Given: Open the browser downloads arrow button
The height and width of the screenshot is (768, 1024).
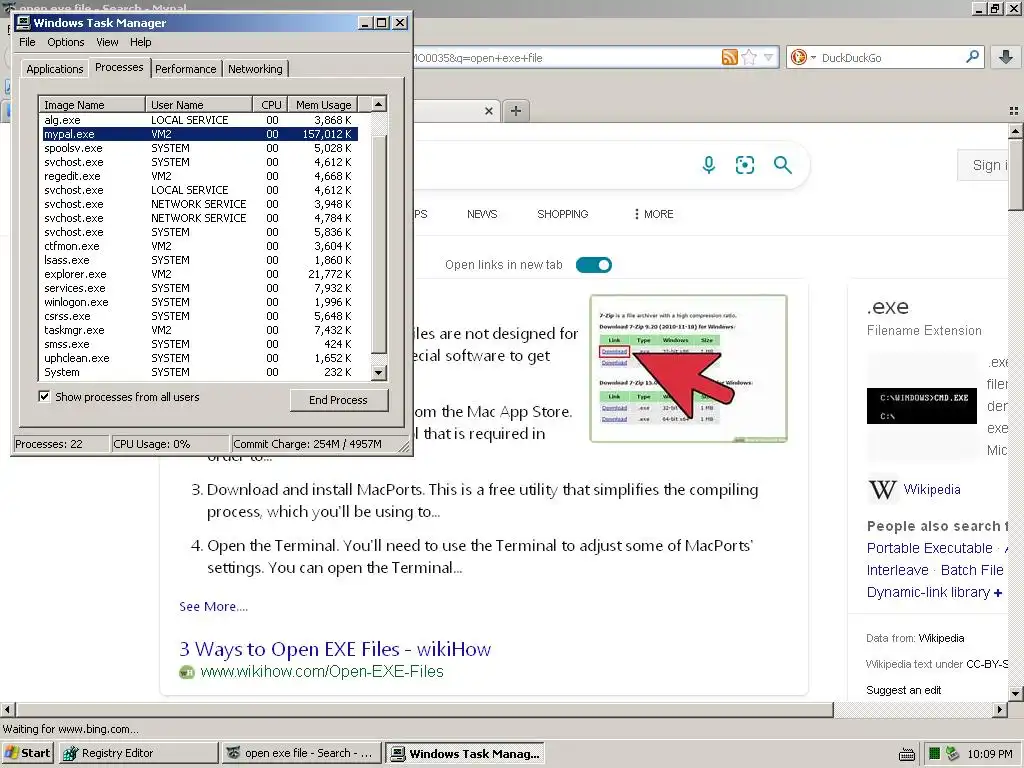Looking at the screenshot, I should click(1006, 57).
